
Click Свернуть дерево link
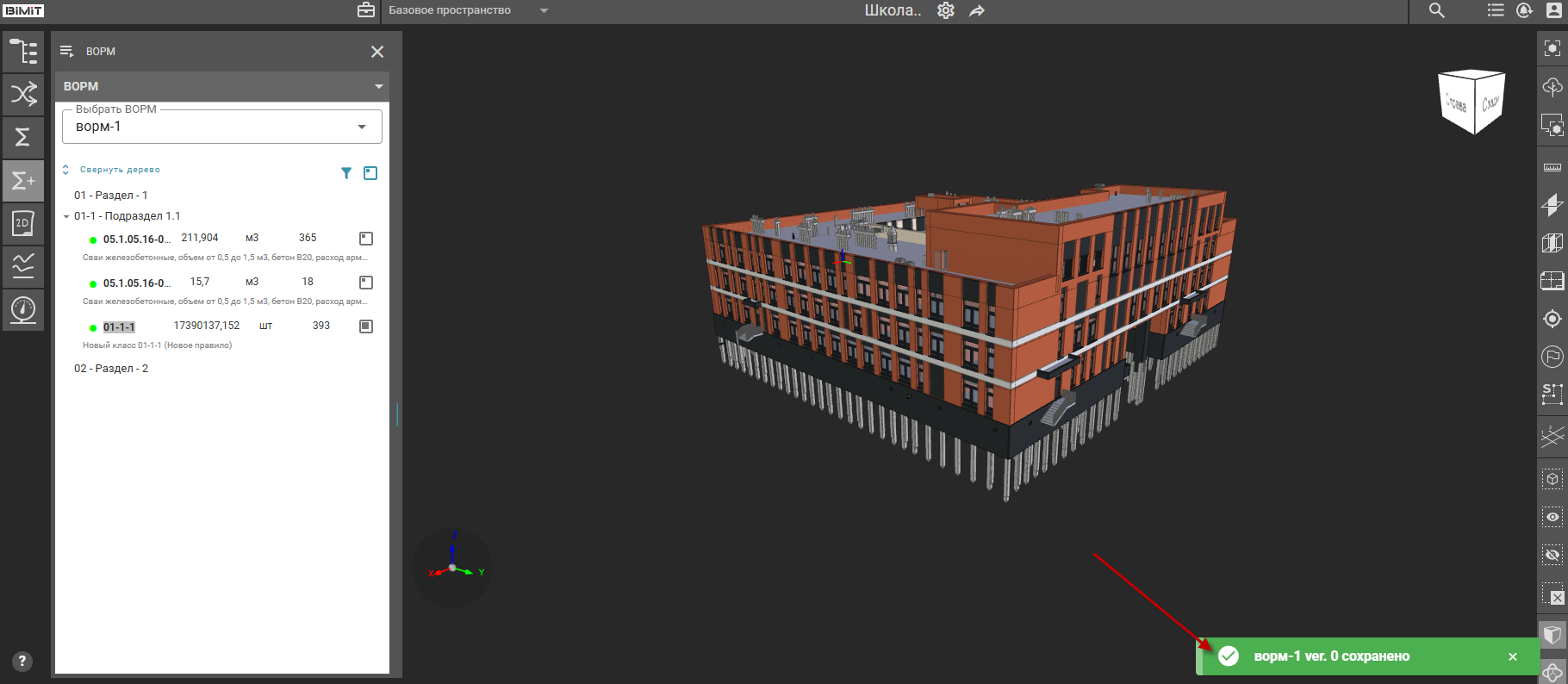click(x=120, y=170)
